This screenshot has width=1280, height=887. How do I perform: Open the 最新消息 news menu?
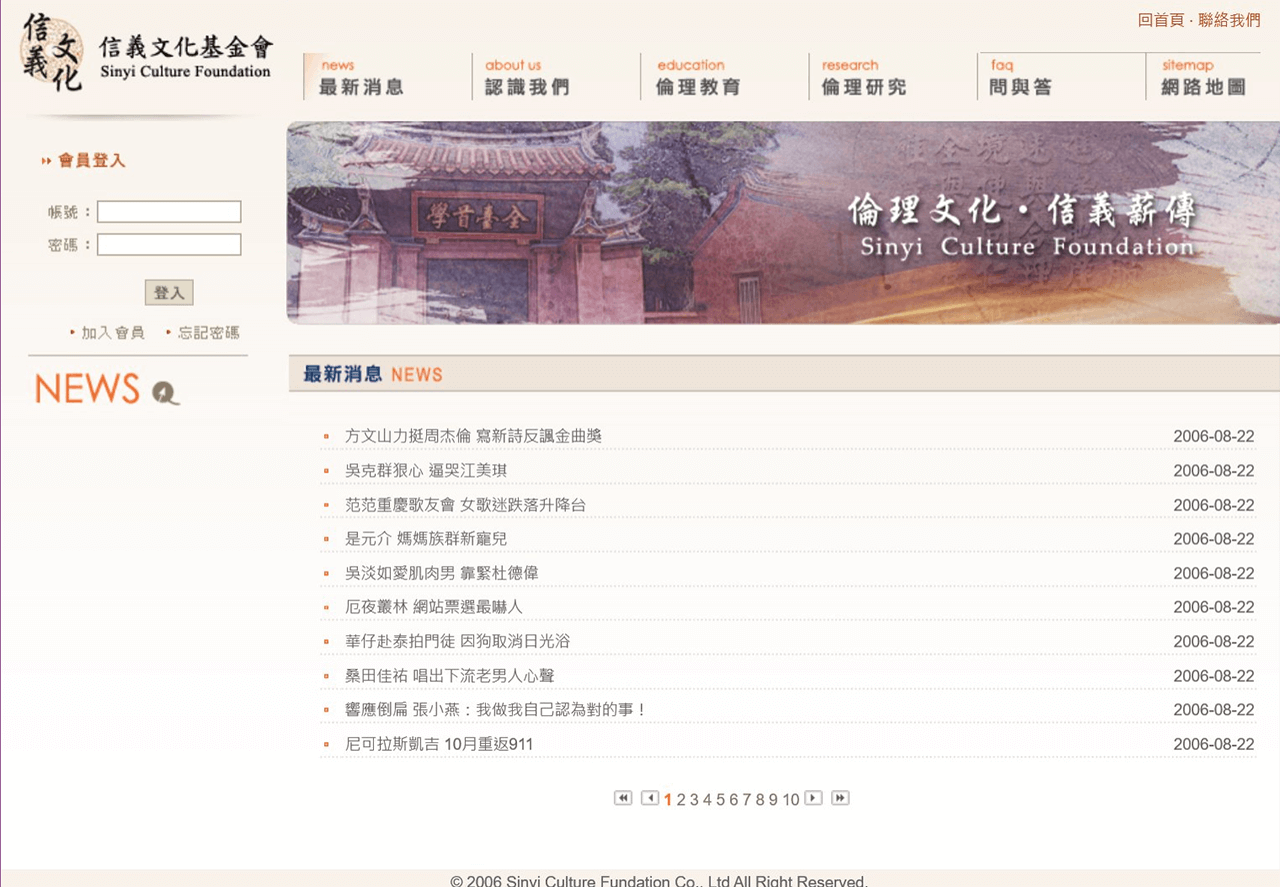[361, 77]
